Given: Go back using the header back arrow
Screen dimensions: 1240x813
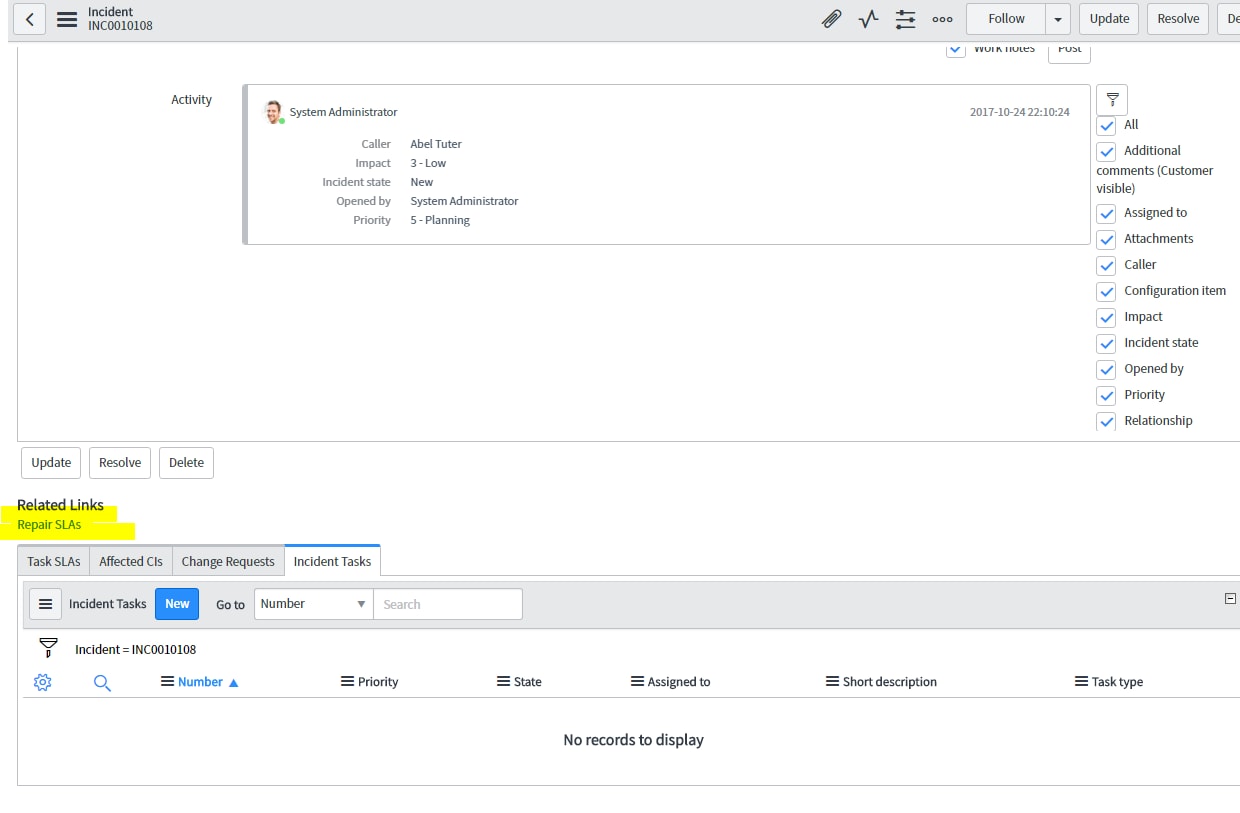Looking at the screenshot, I should click(29, 19).
